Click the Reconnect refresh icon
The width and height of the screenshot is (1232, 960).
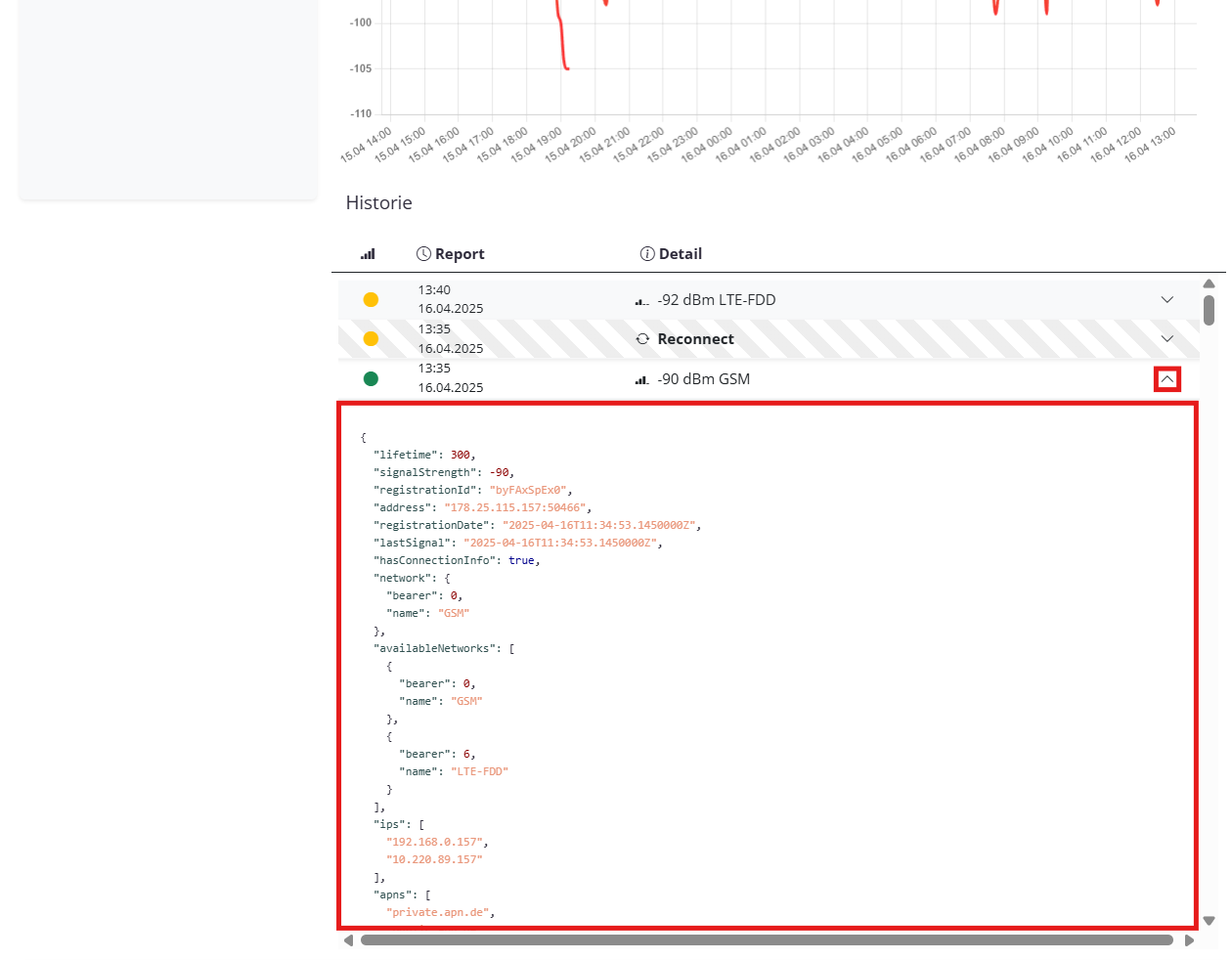[642, 339]
